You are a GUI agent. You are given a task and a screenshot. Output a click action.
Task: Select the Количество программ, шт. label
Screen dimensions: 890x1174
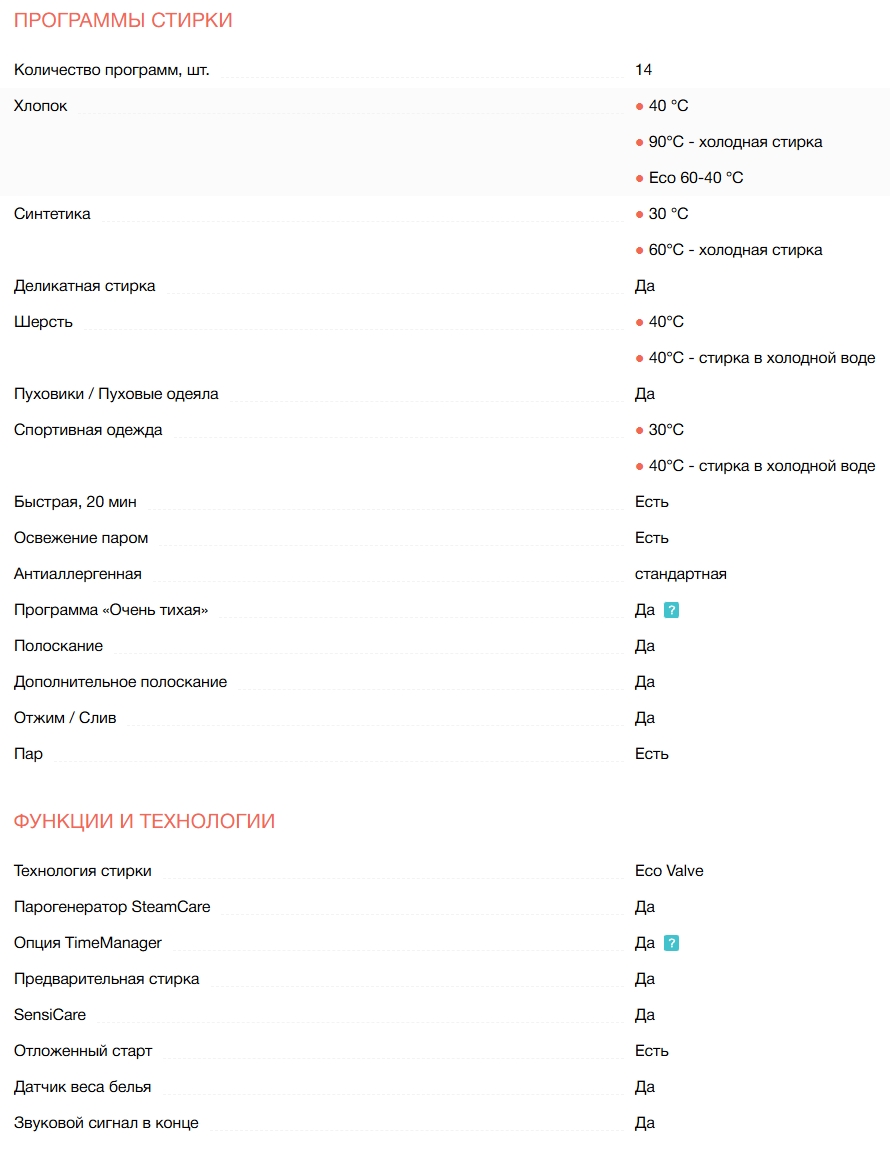point(112,70)
